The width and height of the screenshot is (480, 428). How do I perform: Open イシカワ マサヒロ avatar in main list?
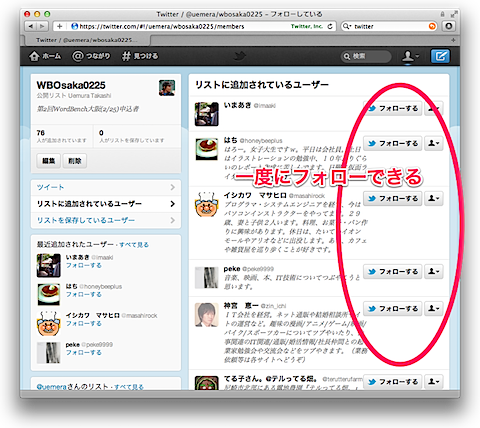(x=207, y=204)
